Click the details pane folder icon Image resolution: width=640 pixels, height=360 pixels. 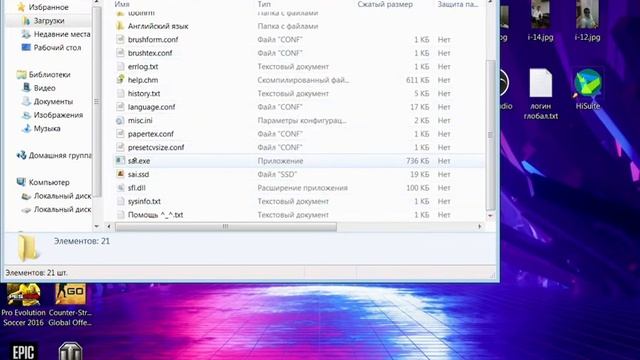[28, 248]
